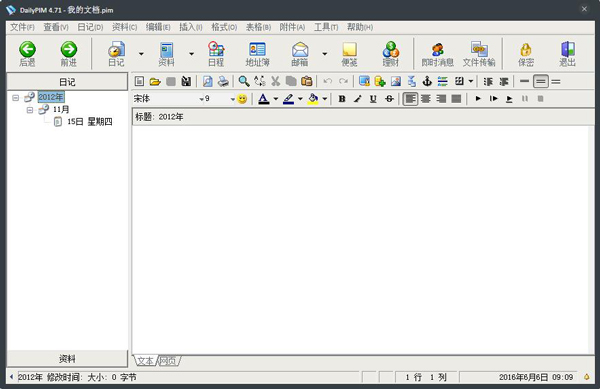The image size is (600, 389).
Task: Click the clipboard paste icon
Action: [x=307, y=81]
